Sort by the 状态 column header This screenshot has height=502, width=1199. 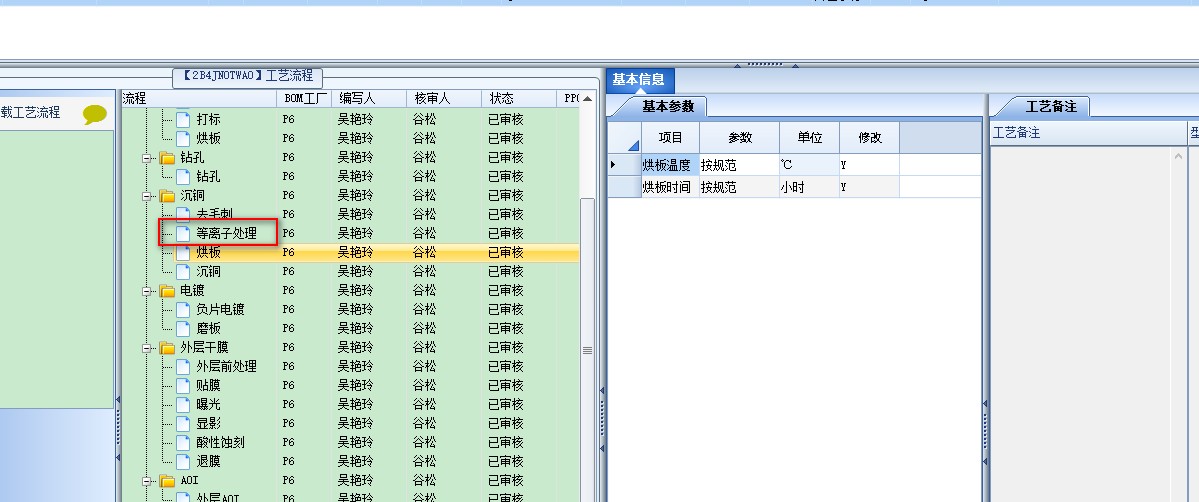[519, 98]
